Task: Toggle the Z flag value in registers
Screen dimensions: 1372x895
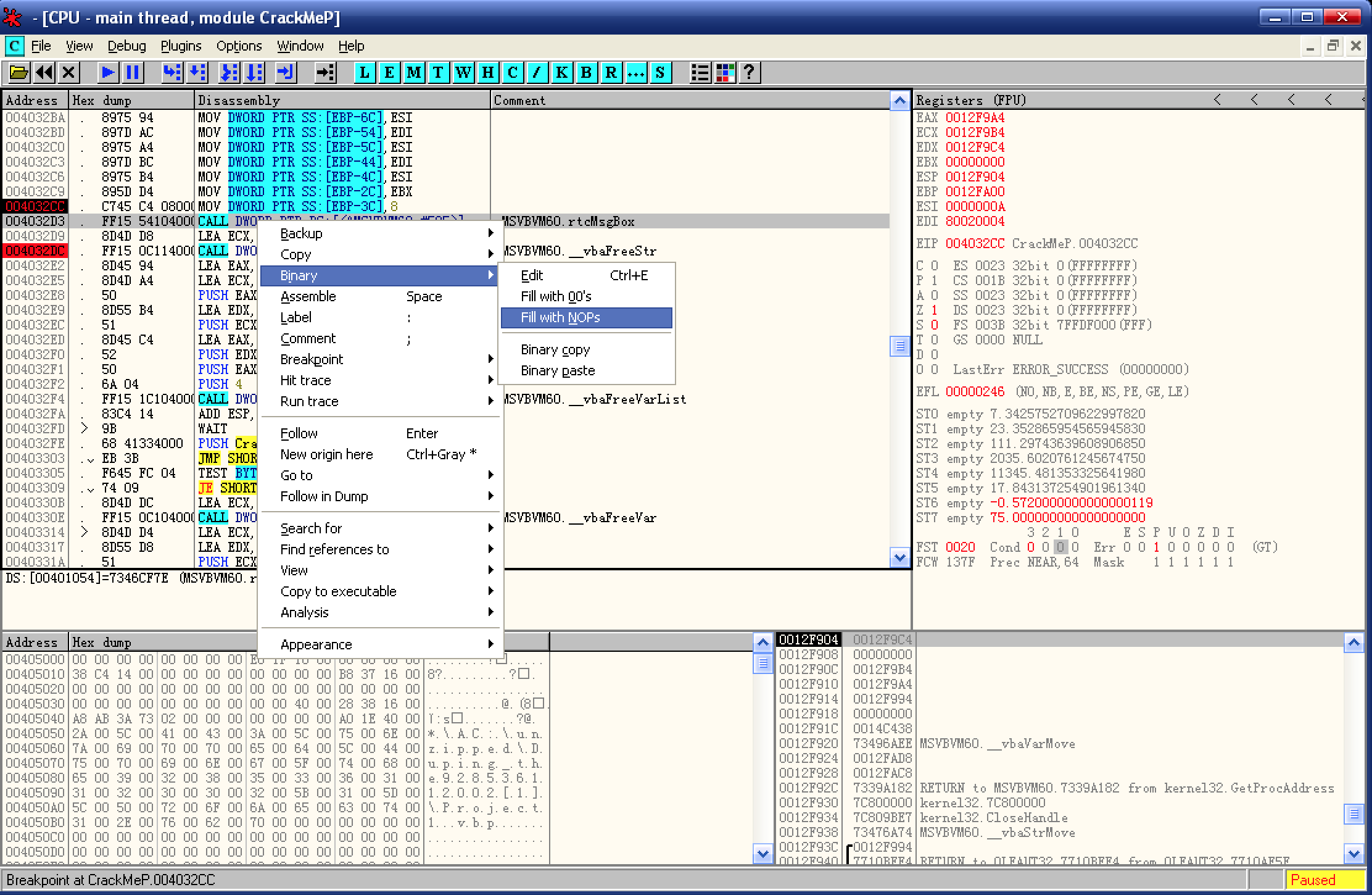Action: pos(934,310)
